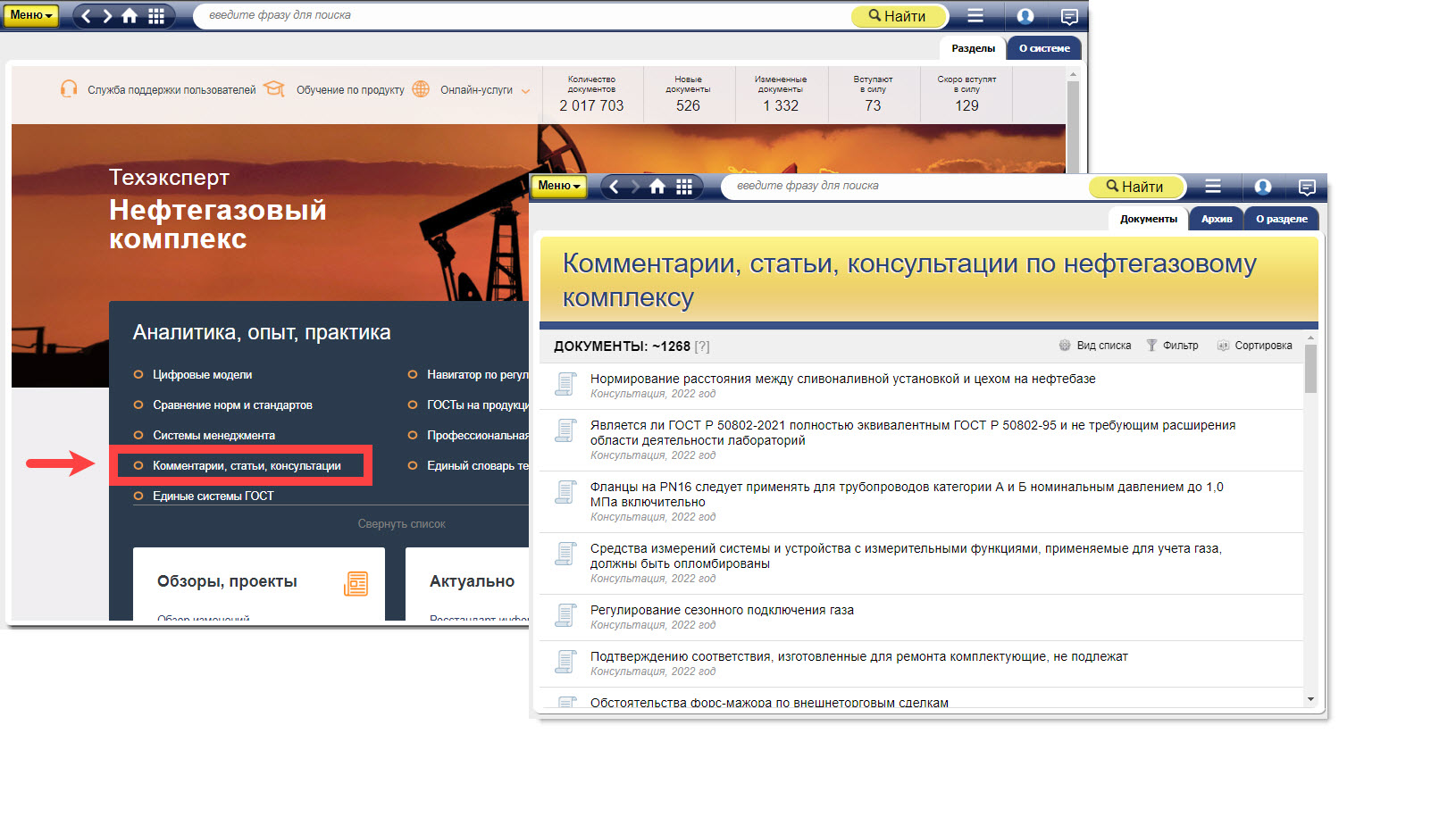Go back using the arrow in the back window
The height and width of the screenshot is (826, 1456).
[87, 15]
